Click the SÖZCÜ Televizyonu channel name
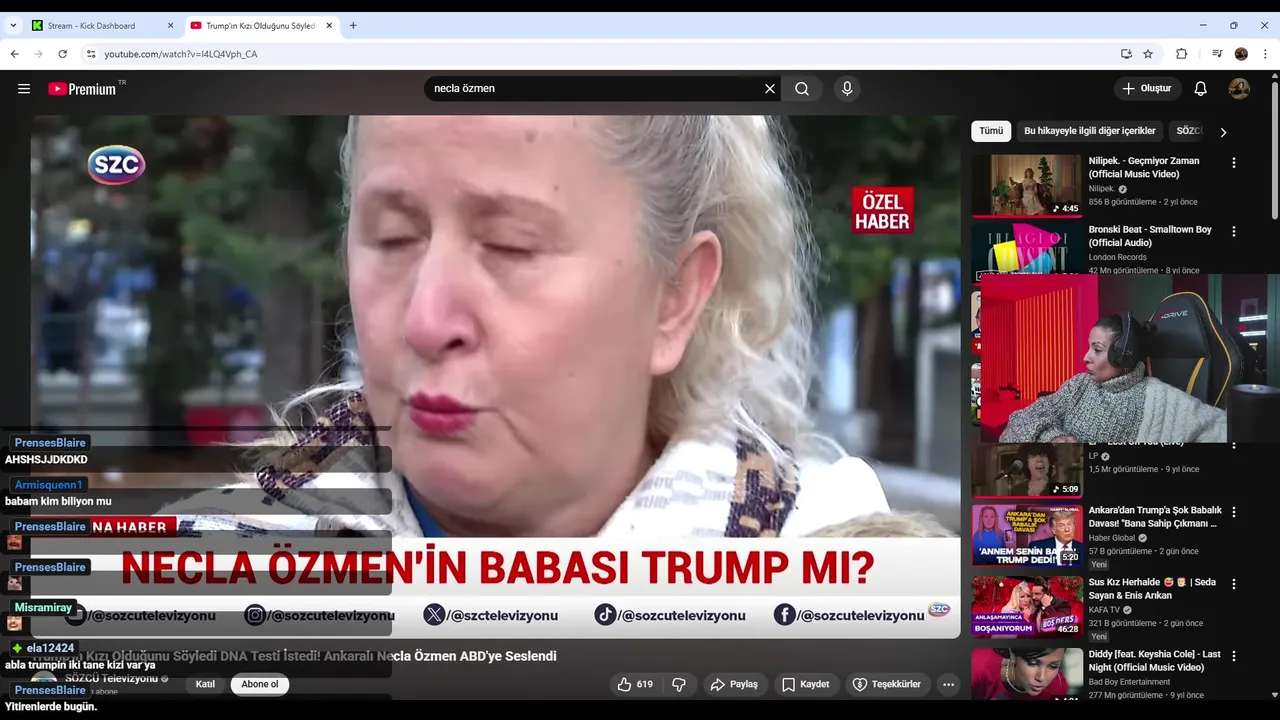 110,678
